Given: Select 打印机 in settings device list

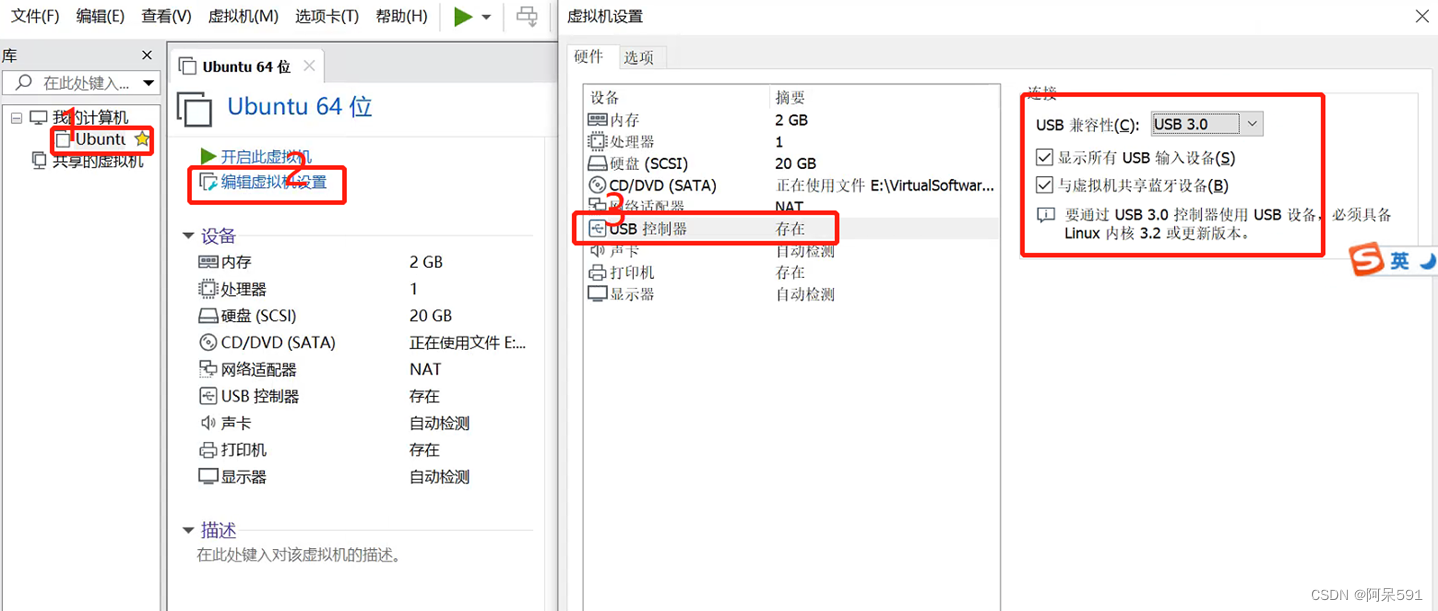Looking at the screenshot, I should pyautogui.click(x=791, y=272).
